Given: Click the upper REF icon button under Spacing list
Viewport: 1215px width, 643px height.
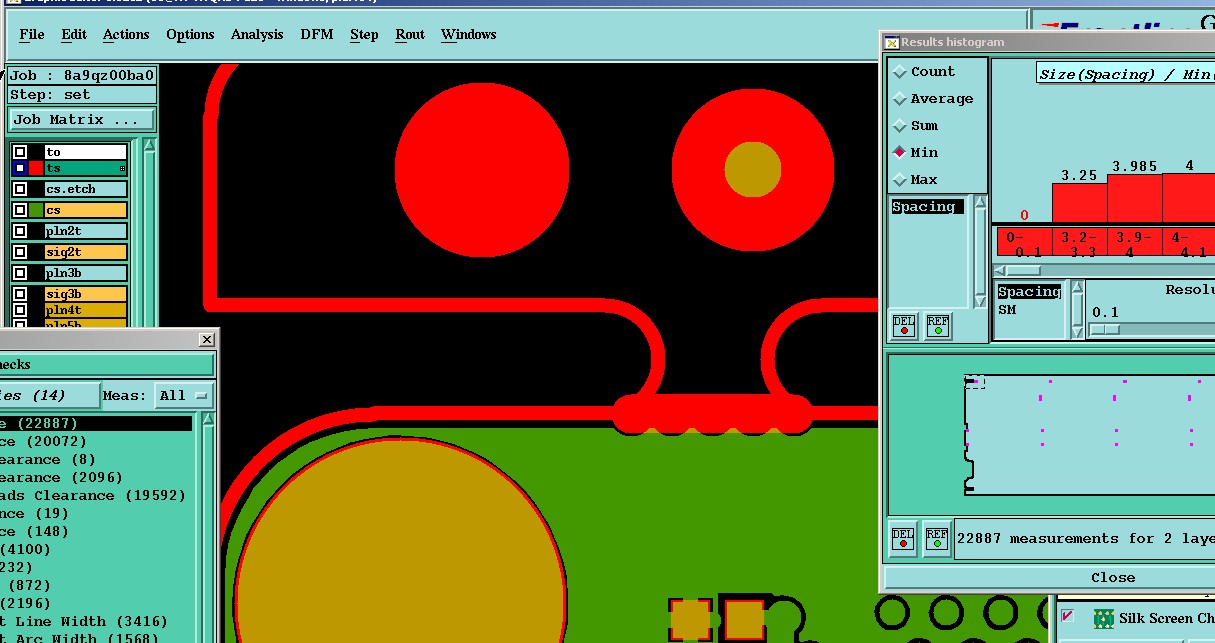Looking at the screenshot, I should (937, 326).
